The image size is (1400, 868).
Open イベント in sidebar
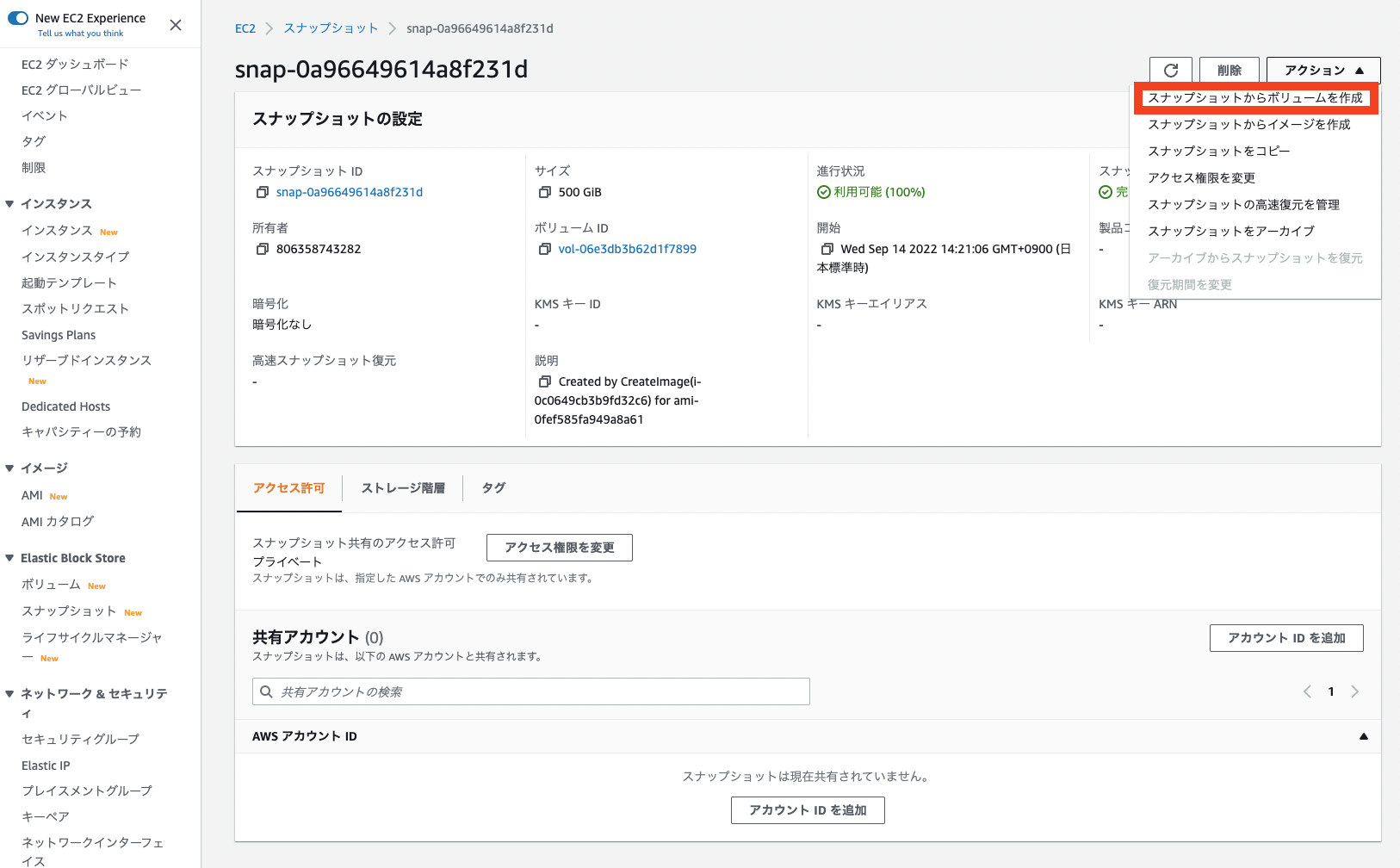click(x=44, y=116)
